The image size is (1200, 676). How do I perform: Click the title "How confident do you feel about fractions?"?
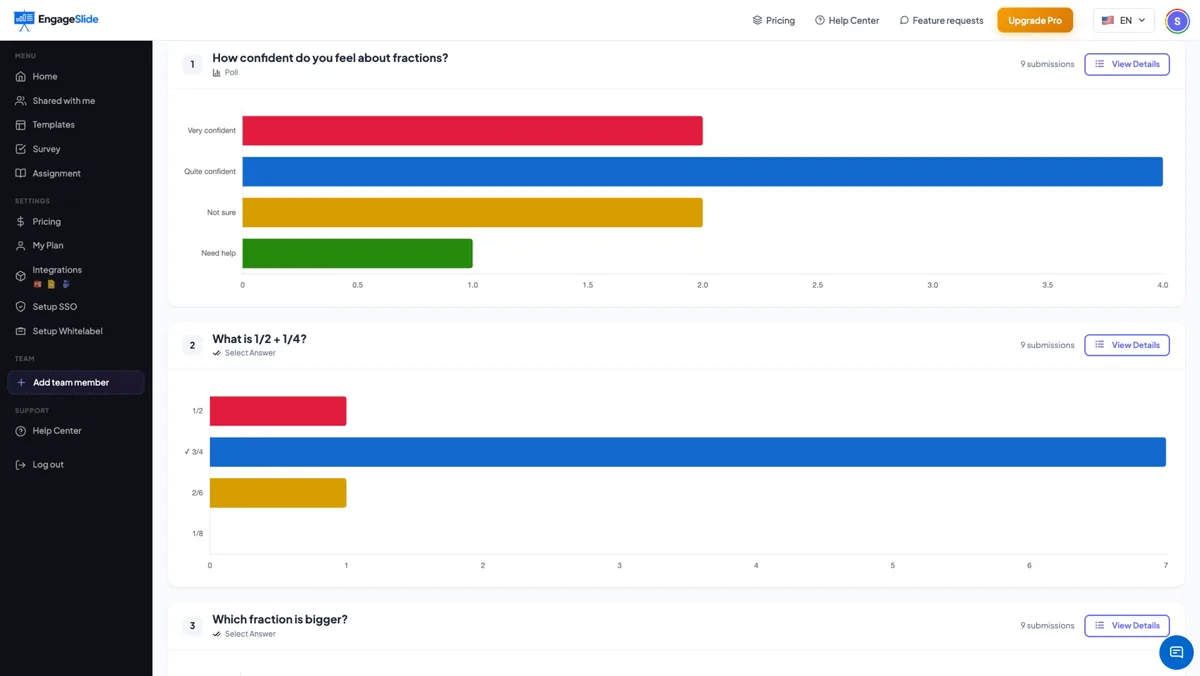pyautogui.click(x=330, y=58)
